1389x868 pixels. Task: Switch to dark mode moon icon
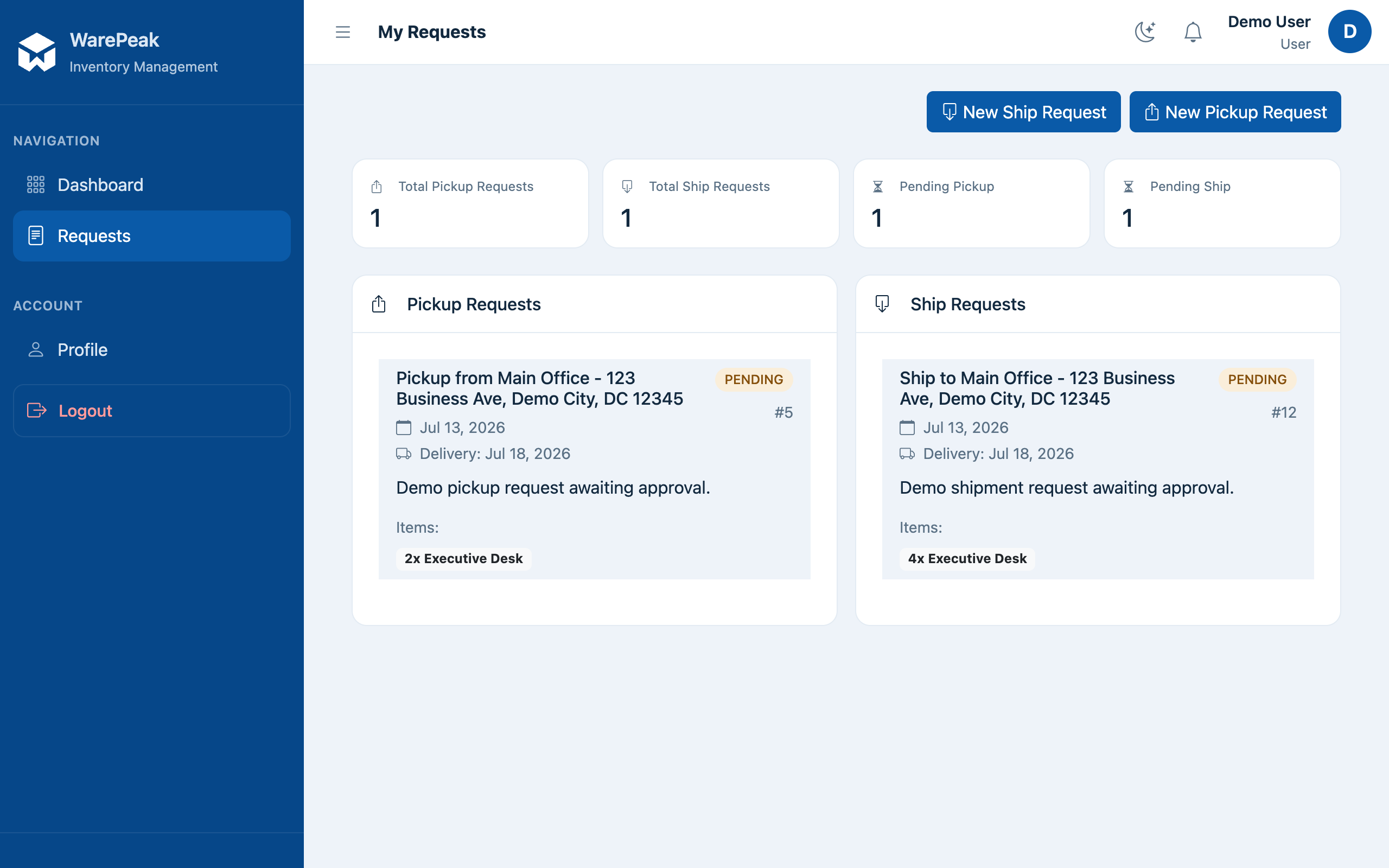[x=1145, y=32]
